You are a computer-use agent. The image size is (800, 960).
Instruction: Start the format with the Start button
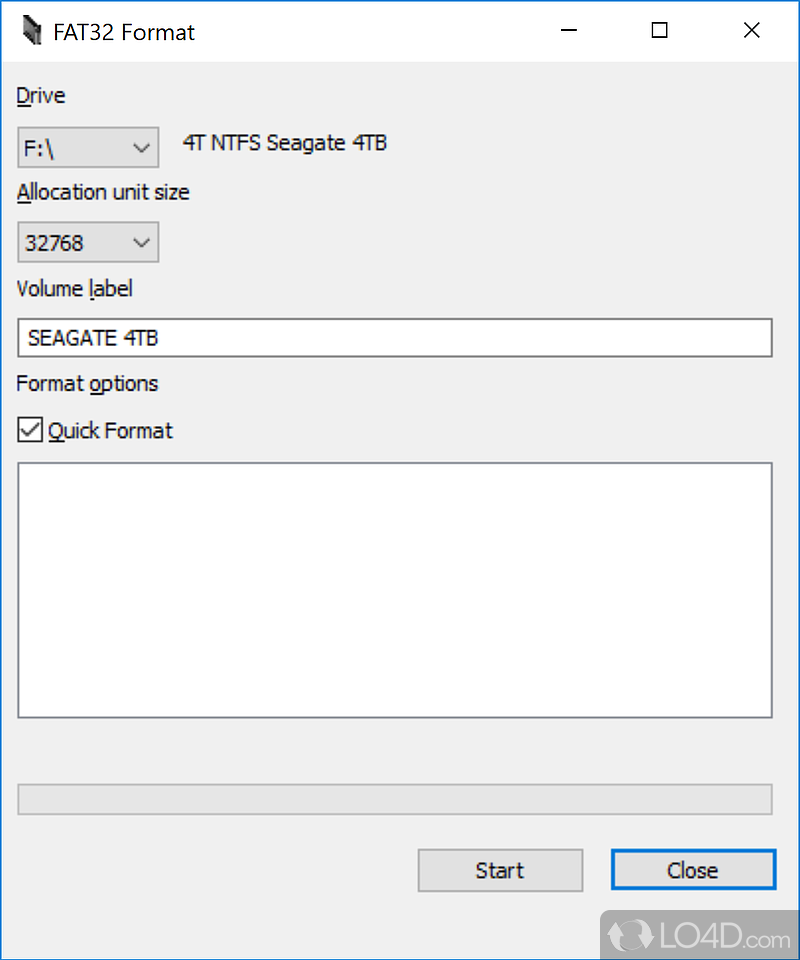500,870
